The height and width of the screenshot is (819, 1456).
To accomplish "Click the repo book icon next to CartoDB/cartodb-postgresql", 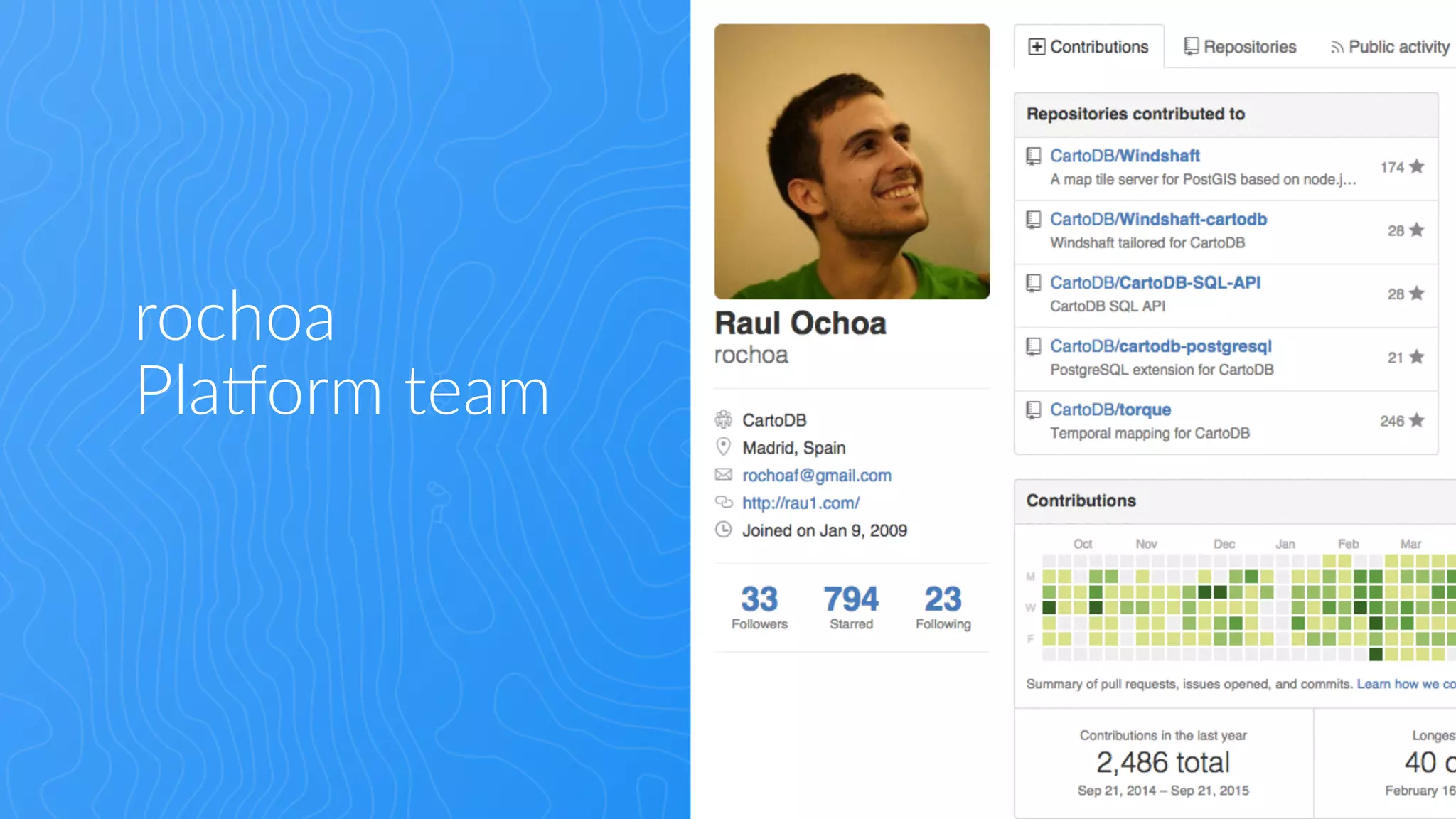I will 1033,347.
